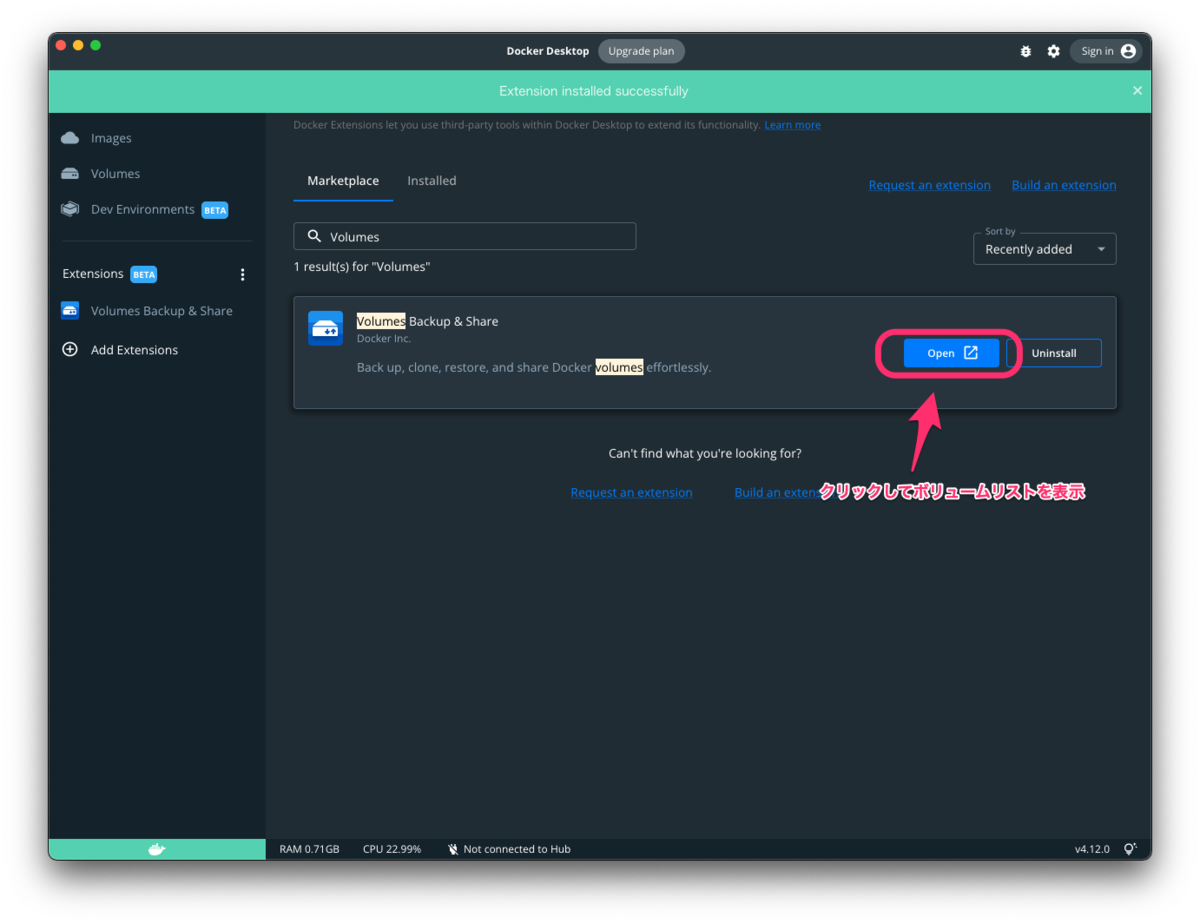Click the v4.12.0 version label

(1092, 849)
